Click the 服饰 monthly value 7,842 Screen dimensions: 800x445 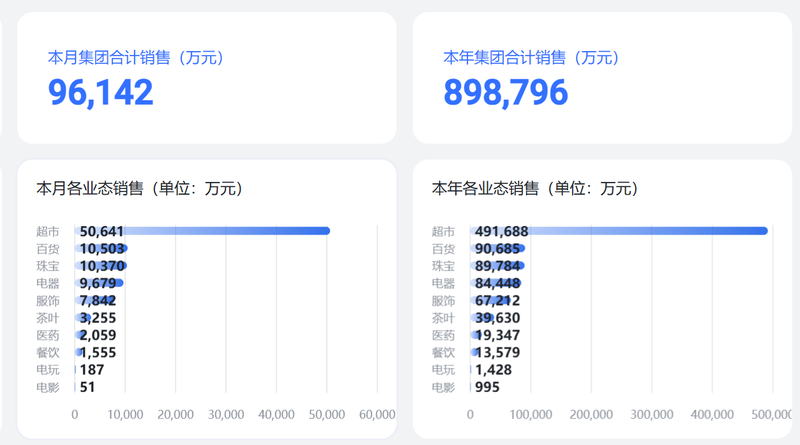pos(98,301)
